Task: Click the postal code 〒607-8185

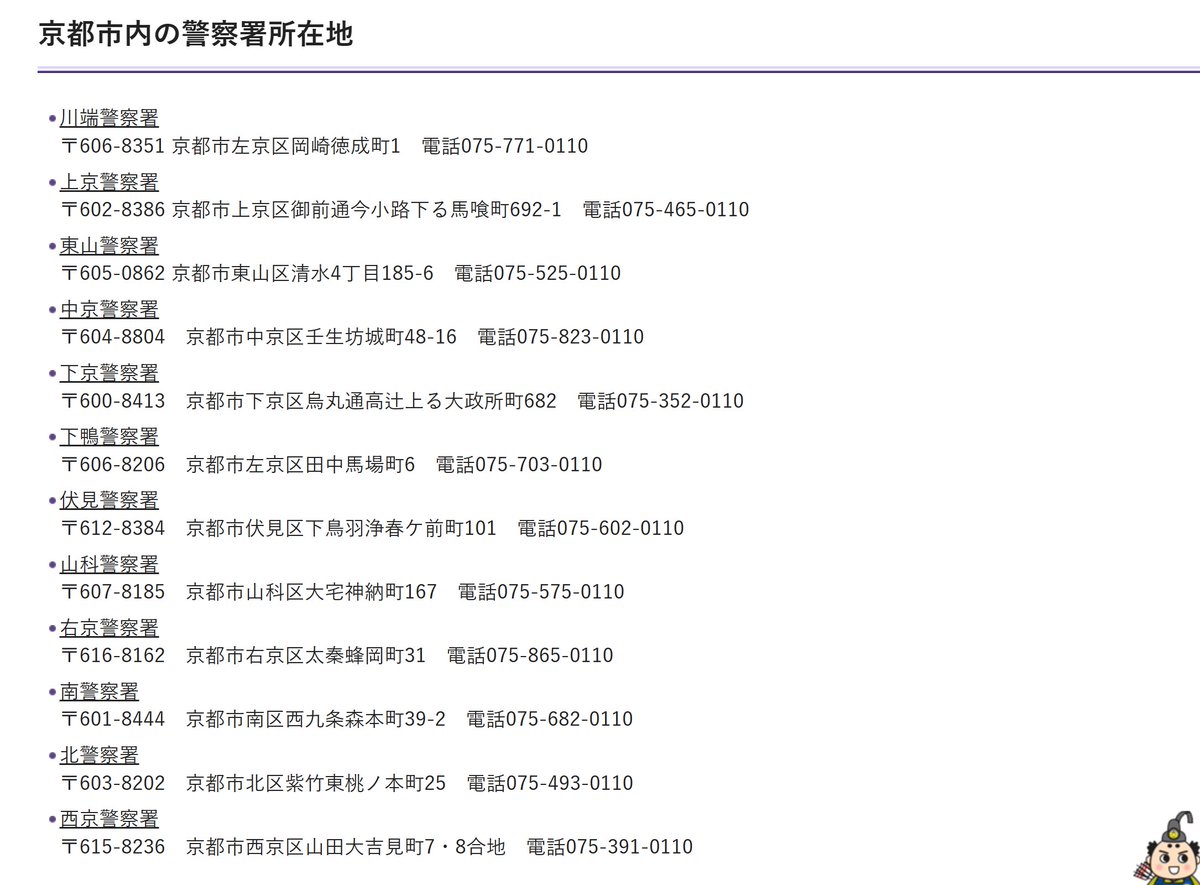Action: [x=113, y=592]
